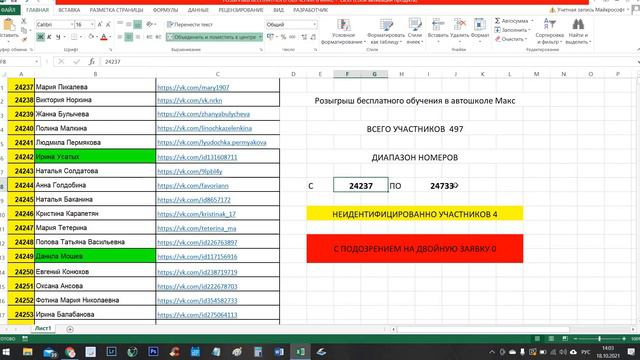Click the Decrease Font Size icon
Image resolution: width=640 pixels, height=360 pixels.
click(109, 24)
